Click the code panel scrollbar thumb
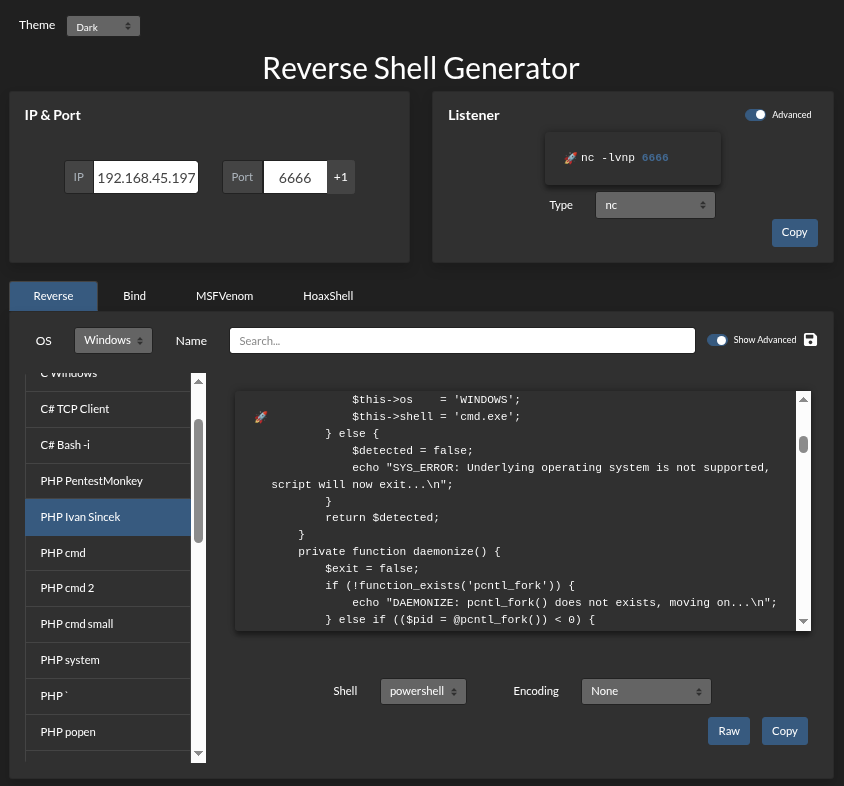 click(804, 445)
